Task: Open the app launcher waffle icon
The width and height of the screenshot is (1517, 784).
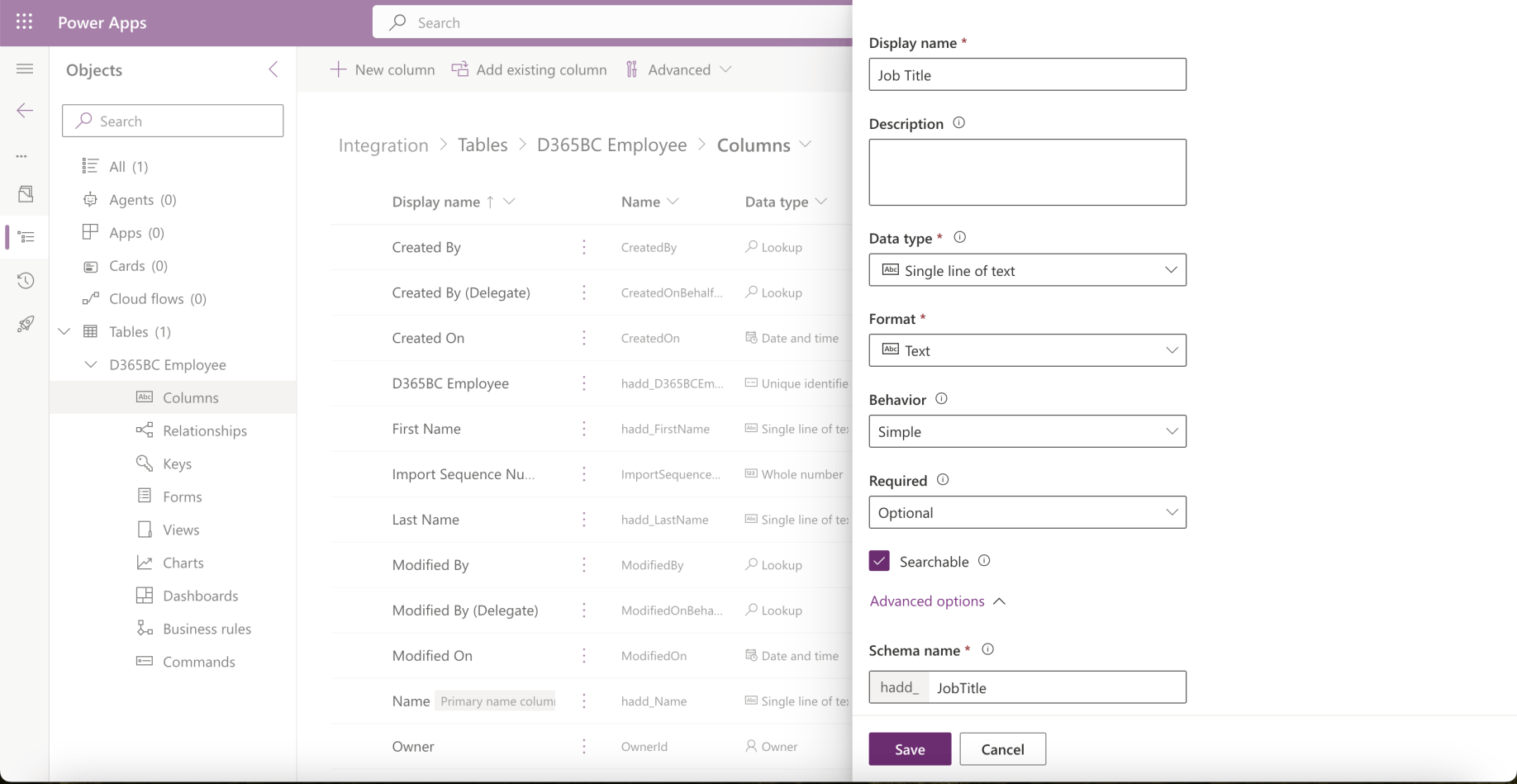Action: [x=24, y=22]
